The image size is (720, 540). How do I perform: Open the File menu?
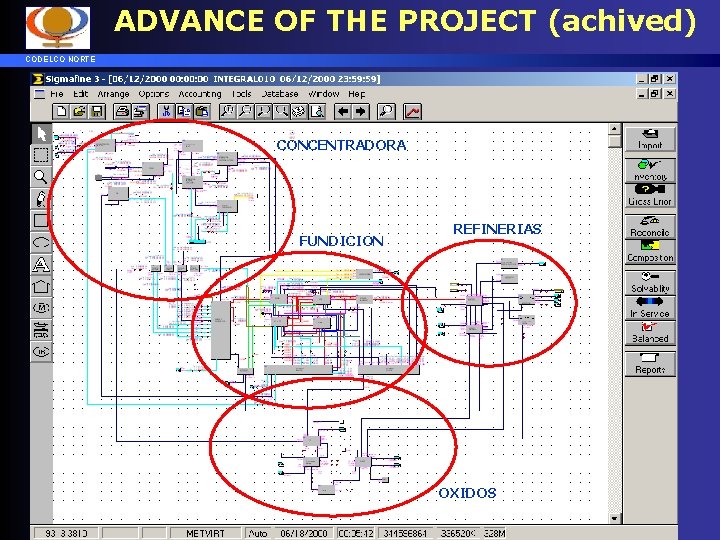(57, 94)
